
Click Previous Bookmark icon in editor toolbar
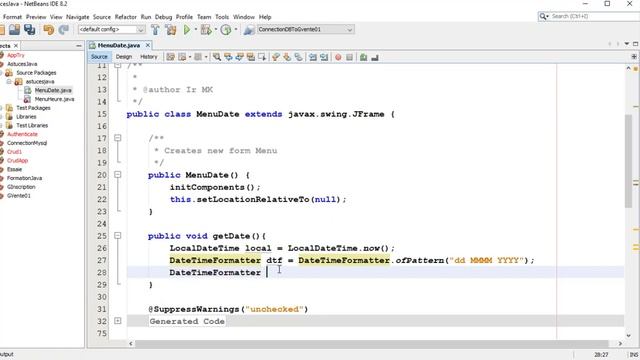(276, 57)
